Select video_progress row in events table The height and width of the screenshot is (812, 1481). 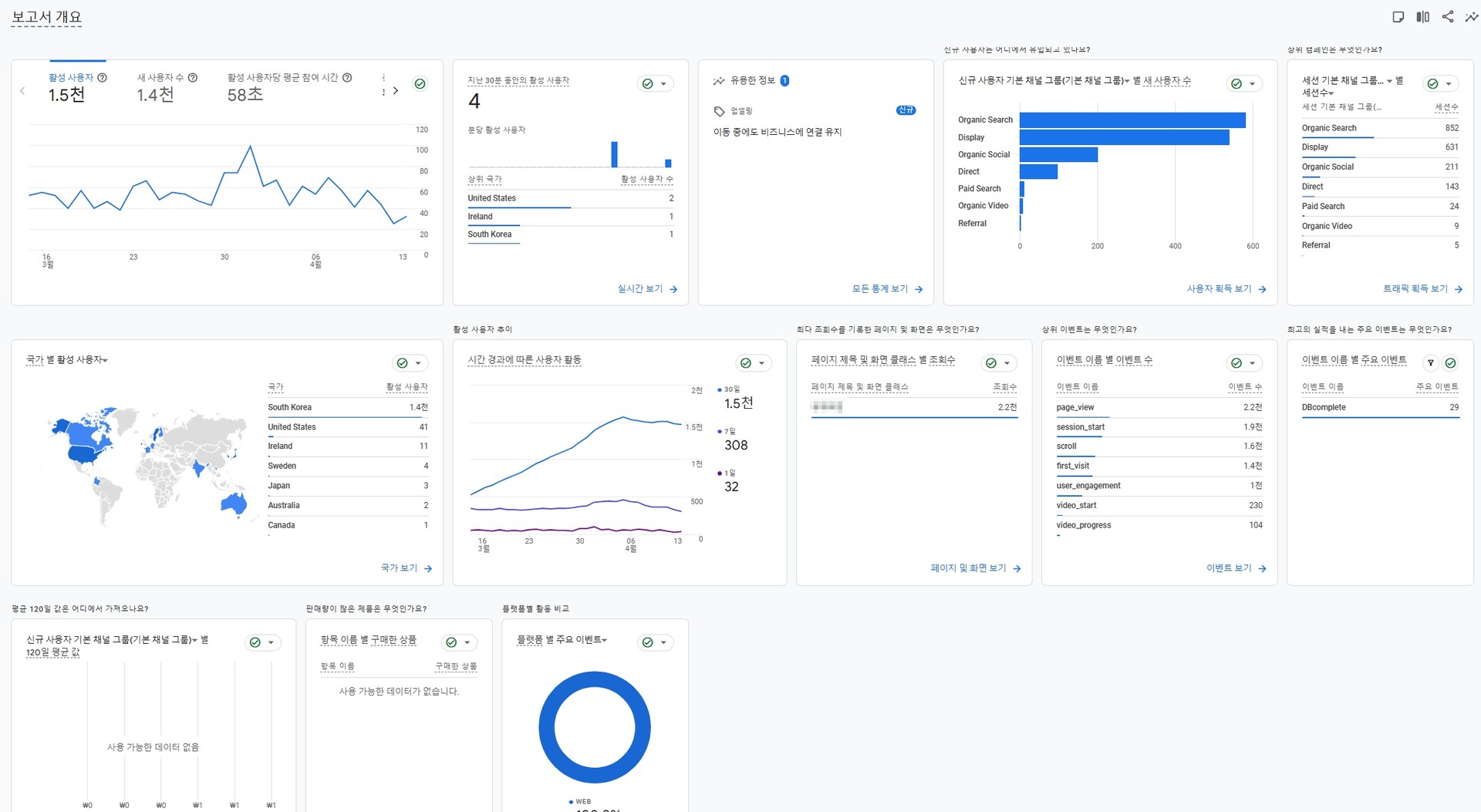point(1159,525)
